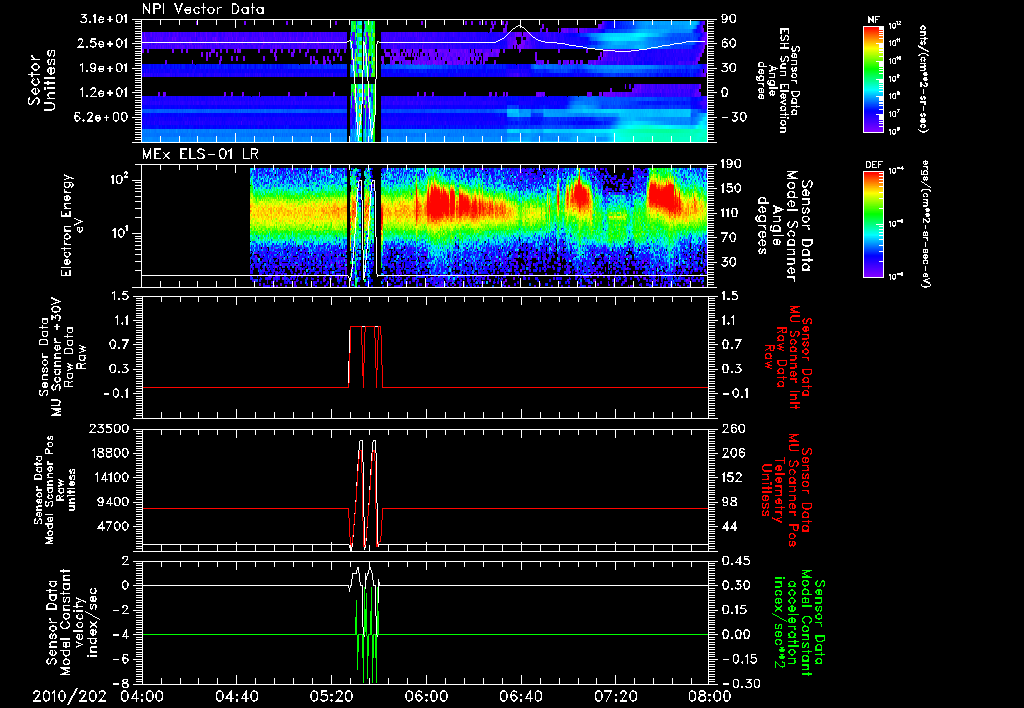This screenshot has height=708, width=1024.
Task: Click the "44" telemetry axis value
Action: pyautogui.click(x=729, y=526)
